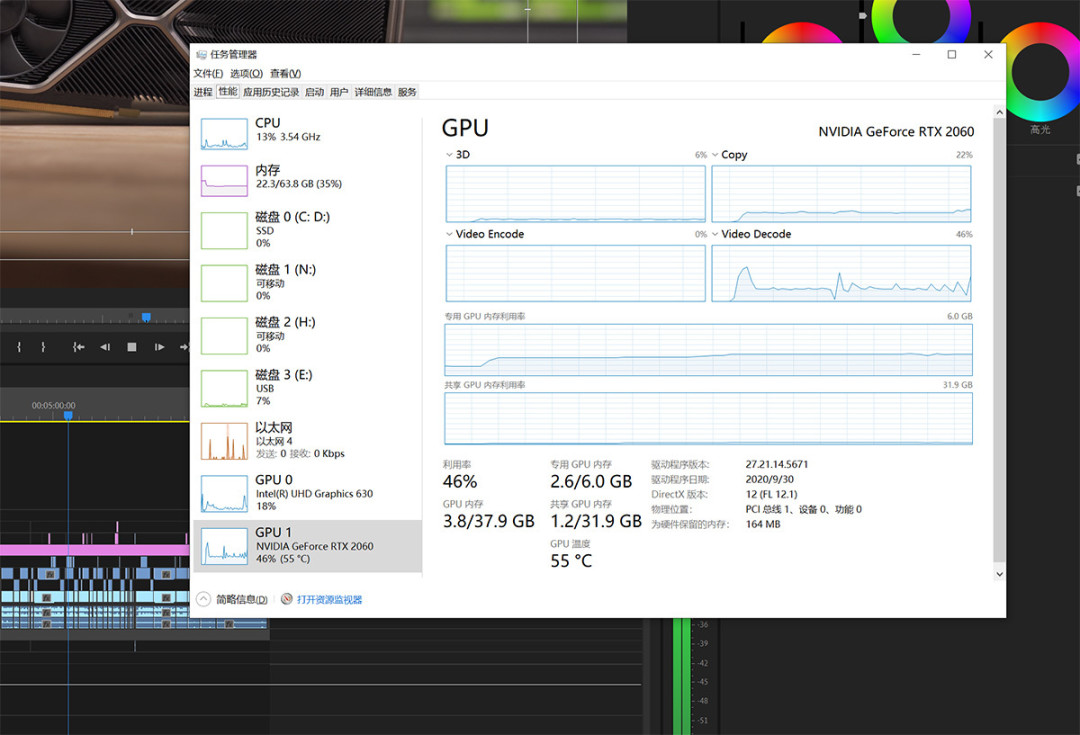This screenshot has width=1080, height=735.
Task: Stop playback in the video editor
Action: click(132, 347)
